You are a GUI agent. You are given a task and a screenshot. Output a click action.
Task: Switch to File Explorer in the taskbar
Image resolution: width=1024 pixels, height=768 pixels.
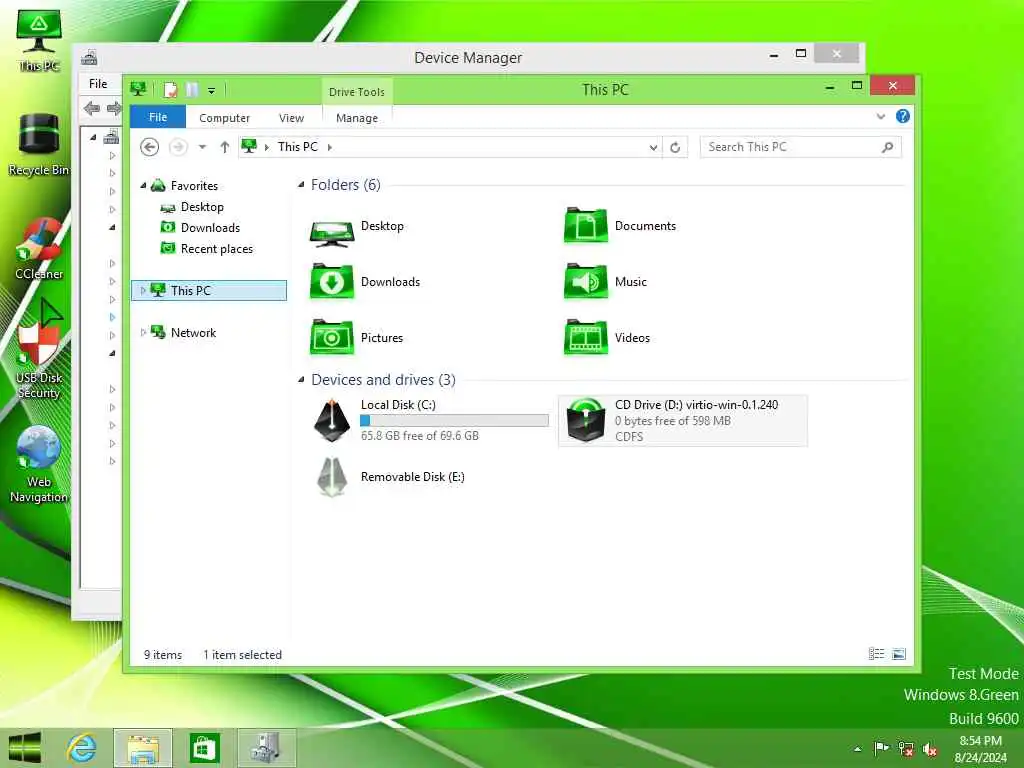143,748
